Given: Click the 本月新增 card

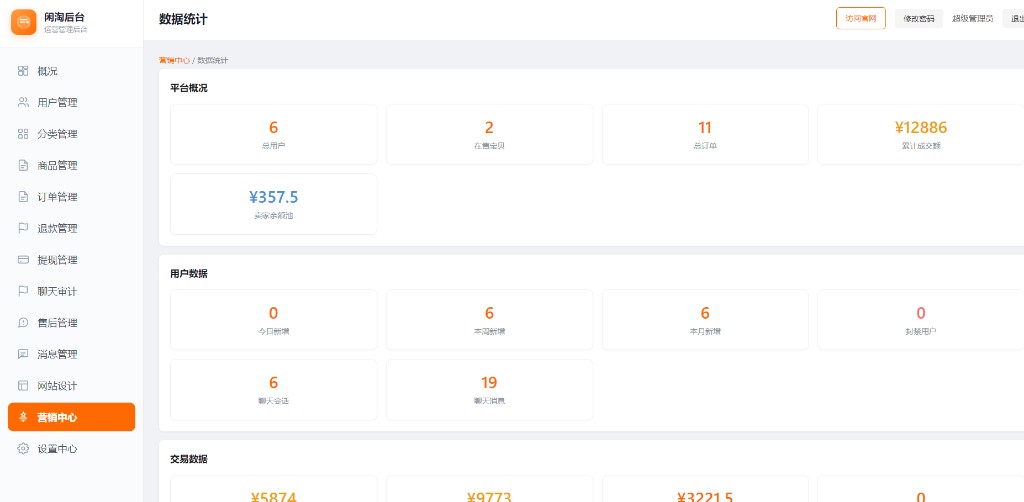Looking at the screenshot, I should click(x=705, y=320).
